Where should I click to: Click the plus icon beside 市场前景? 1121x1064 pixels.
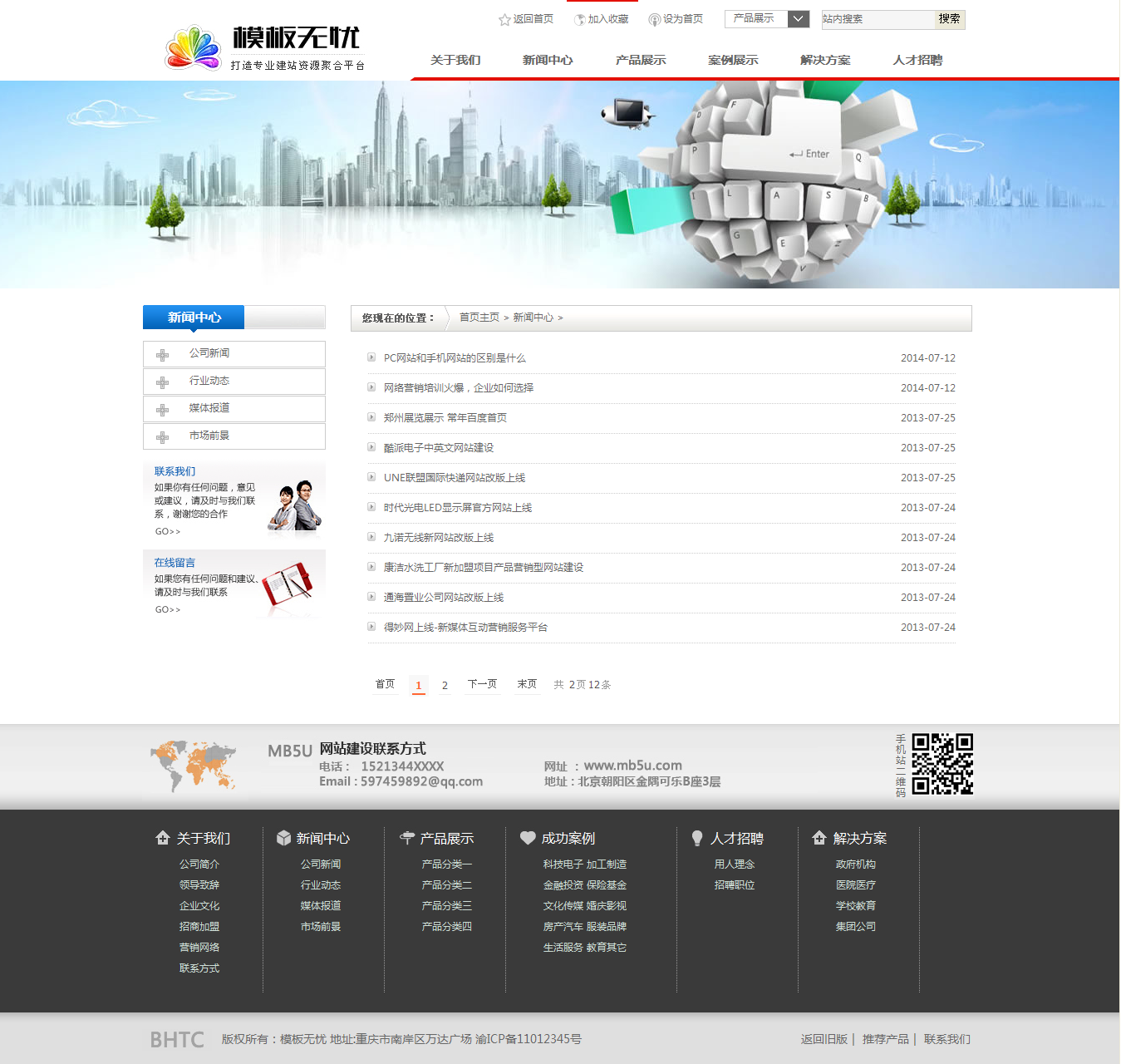(163, 437)
